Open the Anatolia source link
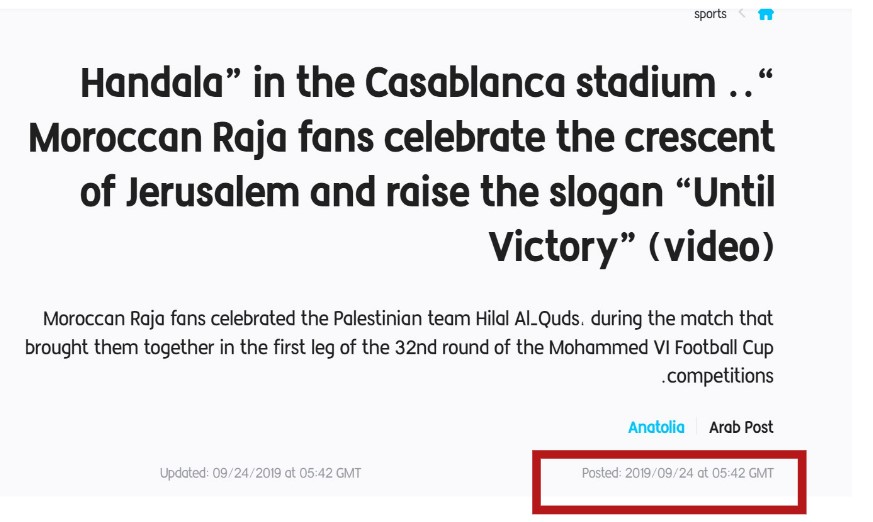The height and width of the screenshot is (522, 873). click(656, 427)
